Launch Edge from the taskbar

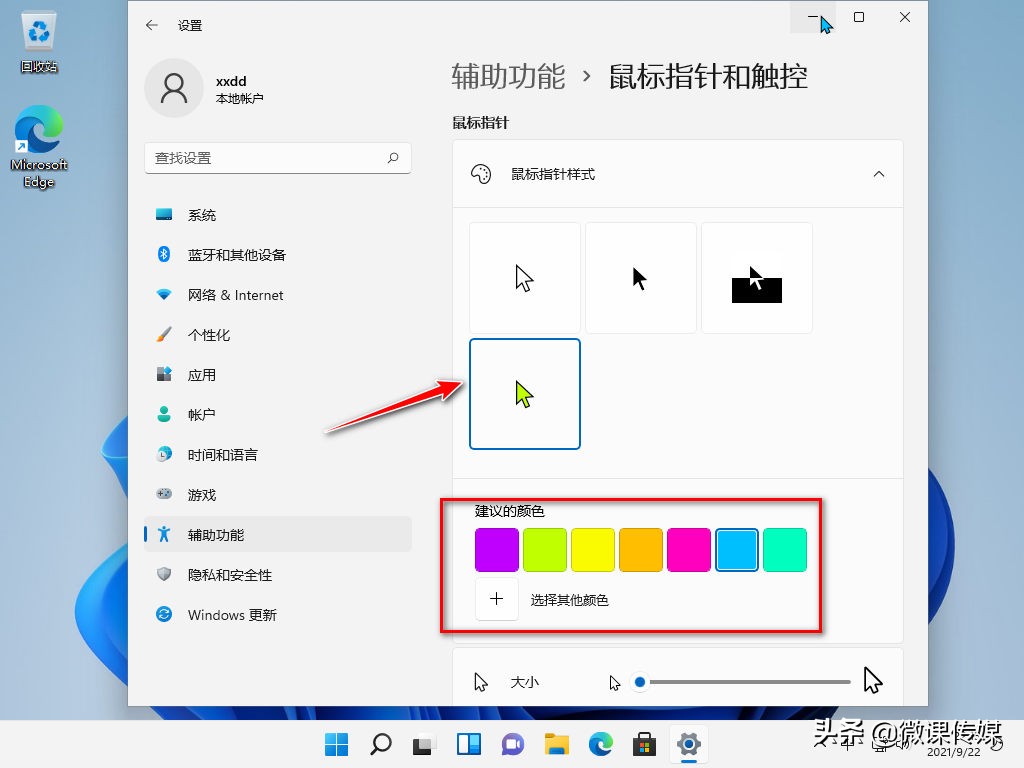[601, 744]
